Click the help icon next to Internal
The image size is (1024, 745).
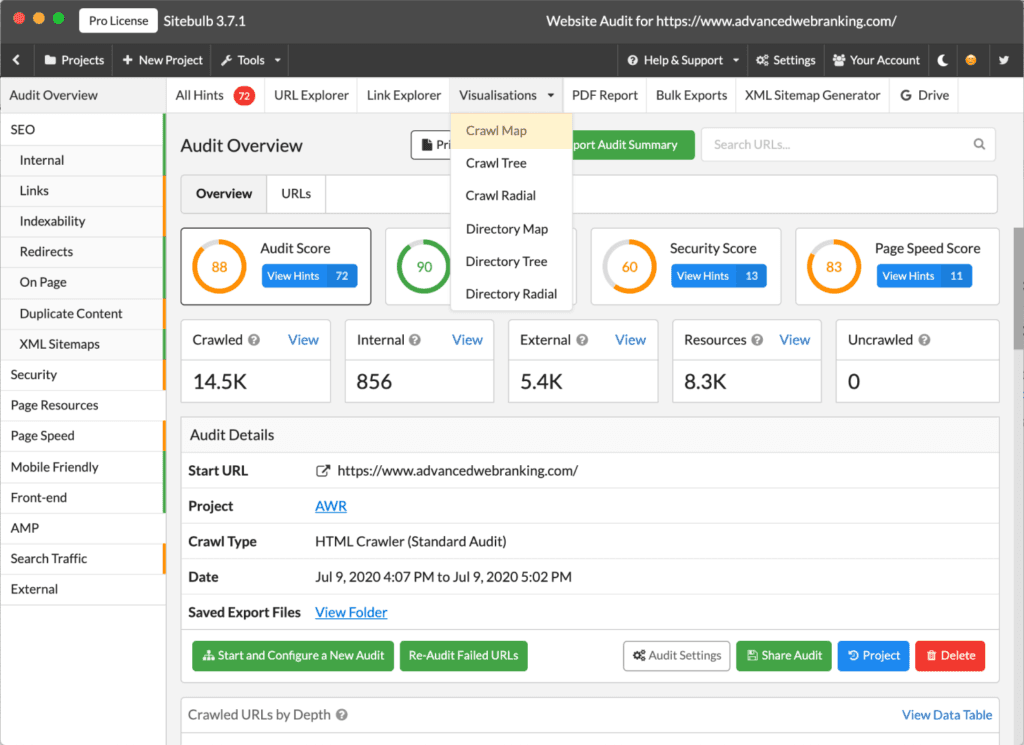415,340
